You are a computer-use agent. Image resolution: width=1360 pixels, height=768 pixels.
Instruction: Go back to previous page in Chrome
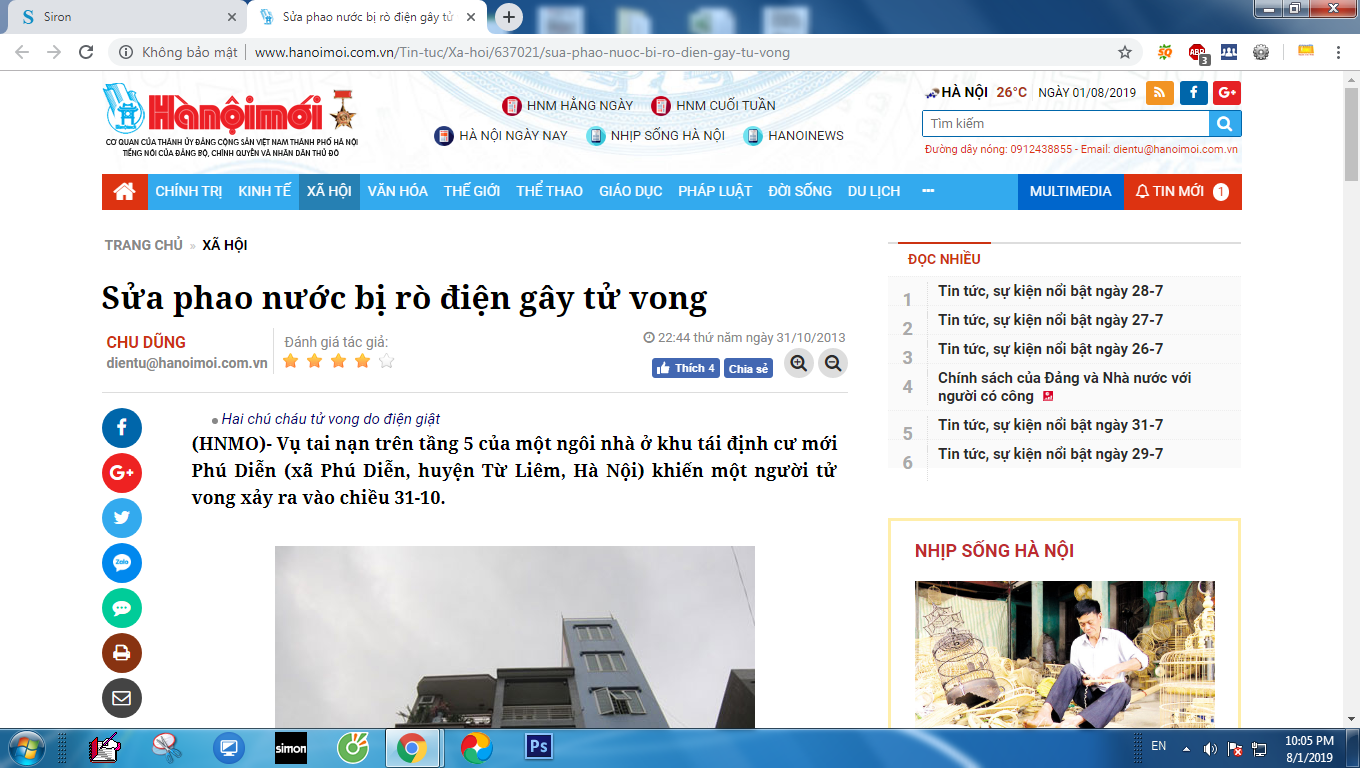[22, 52]
